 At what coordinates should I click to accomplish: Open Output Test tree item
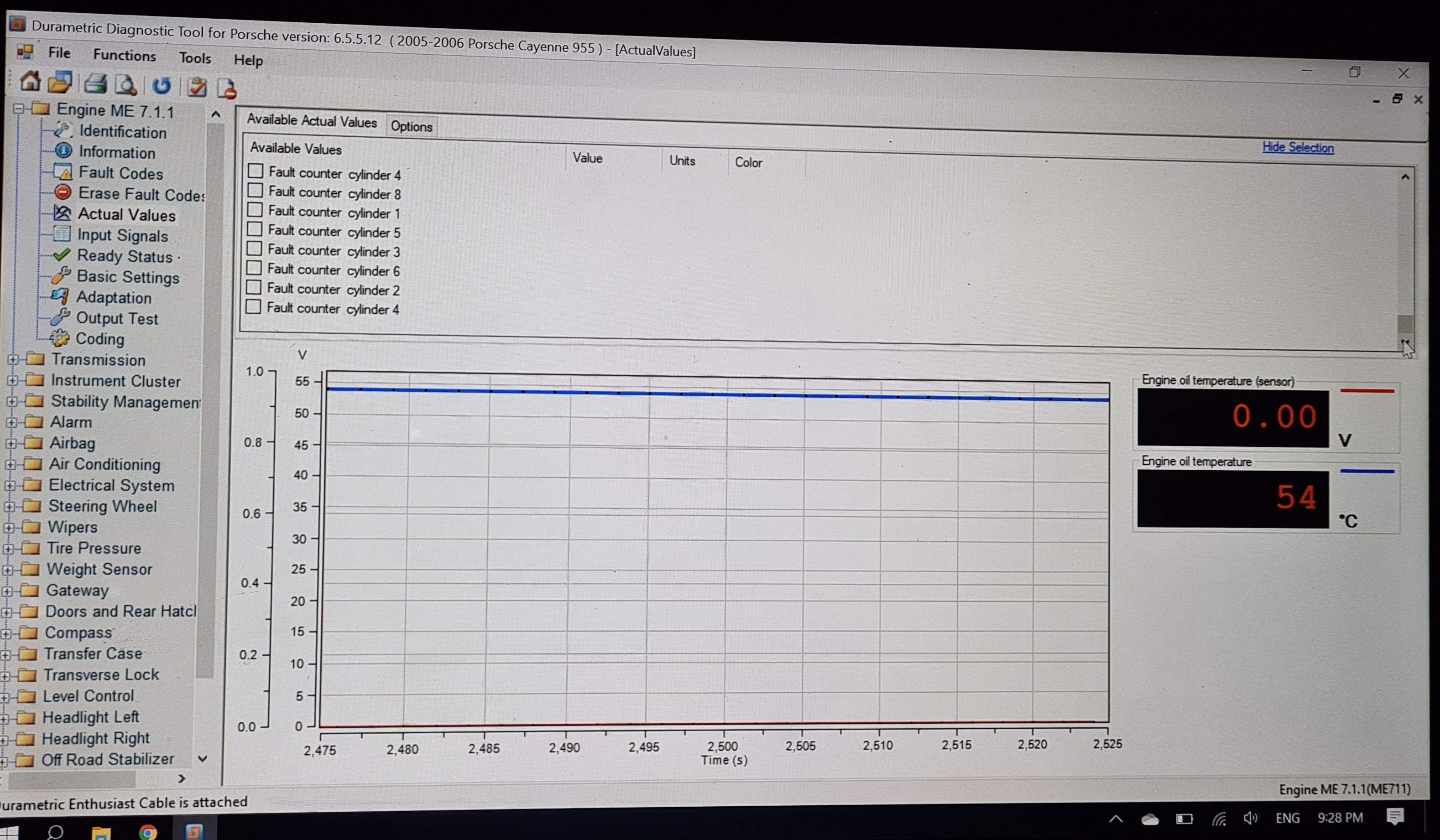tap(117, 318)
